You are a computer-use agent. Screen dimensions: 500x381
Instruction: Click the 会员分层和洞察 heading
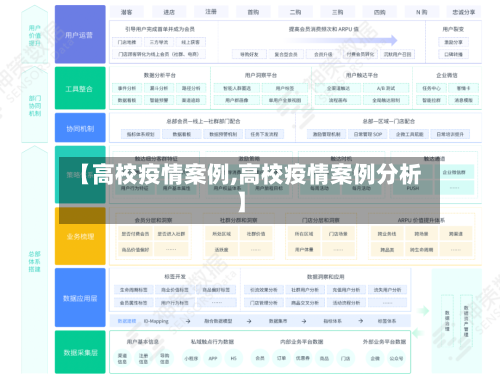(x=153, y=220)
